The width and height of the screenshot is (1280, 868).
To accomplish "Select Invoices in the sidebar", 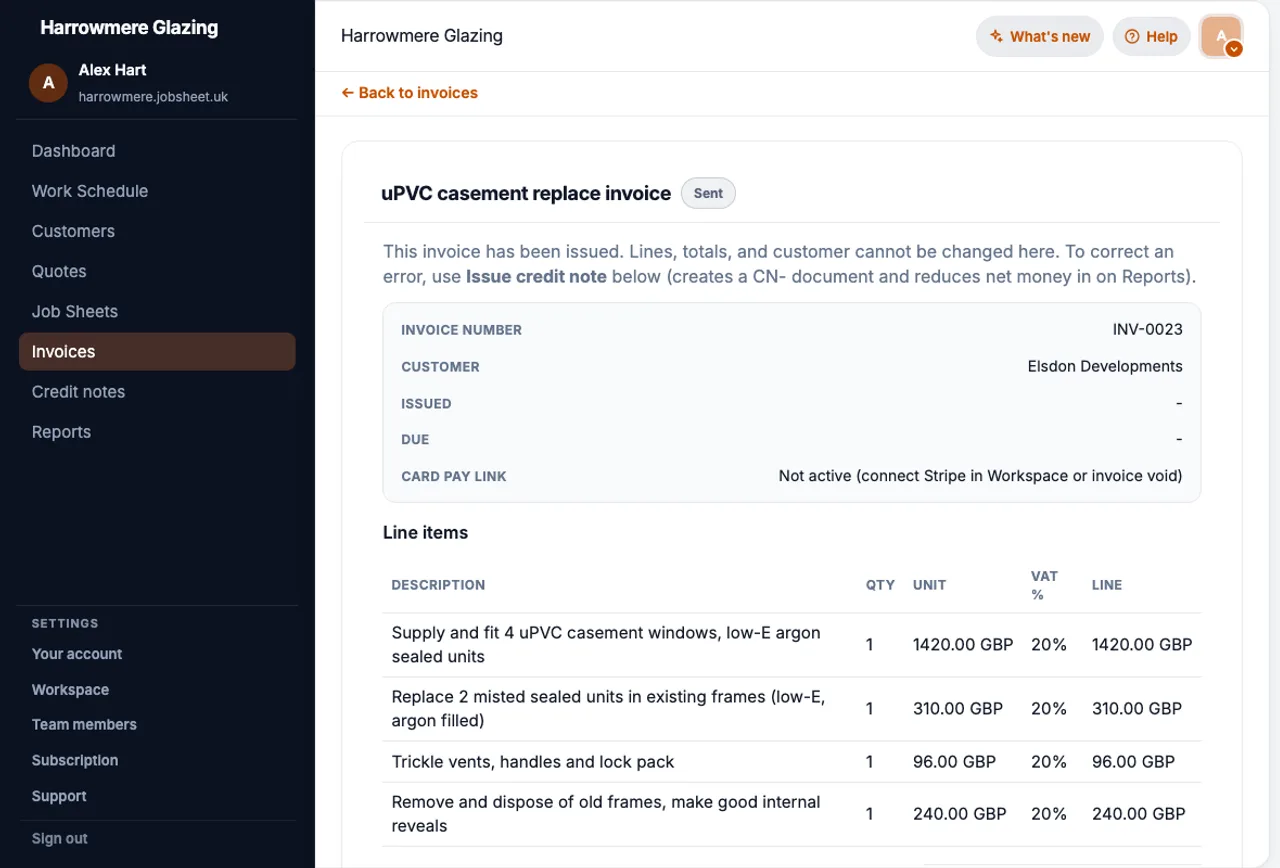I will 157,352.
